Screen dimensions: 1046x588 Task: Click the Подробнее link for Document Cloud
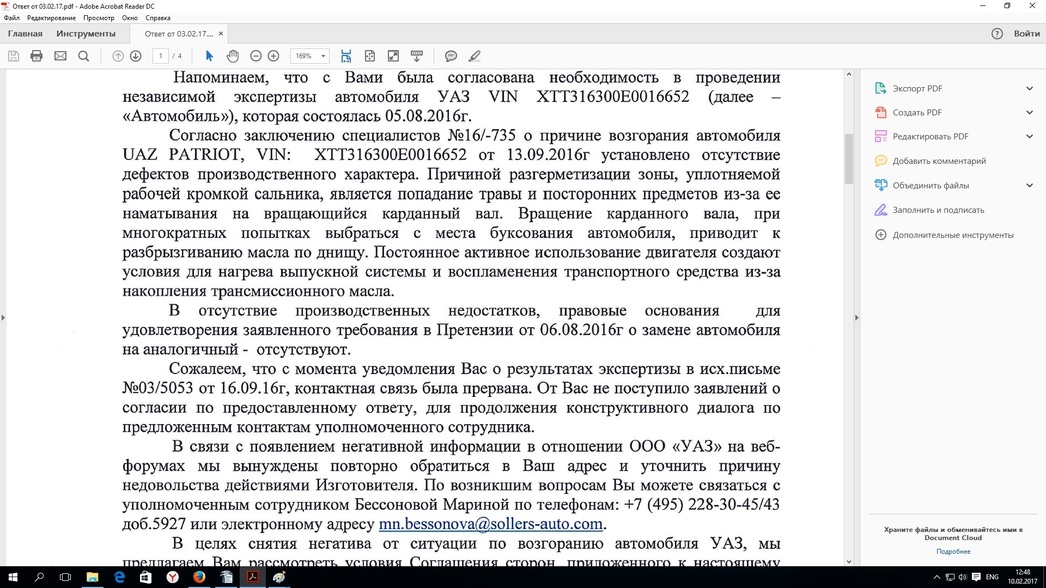953,551
